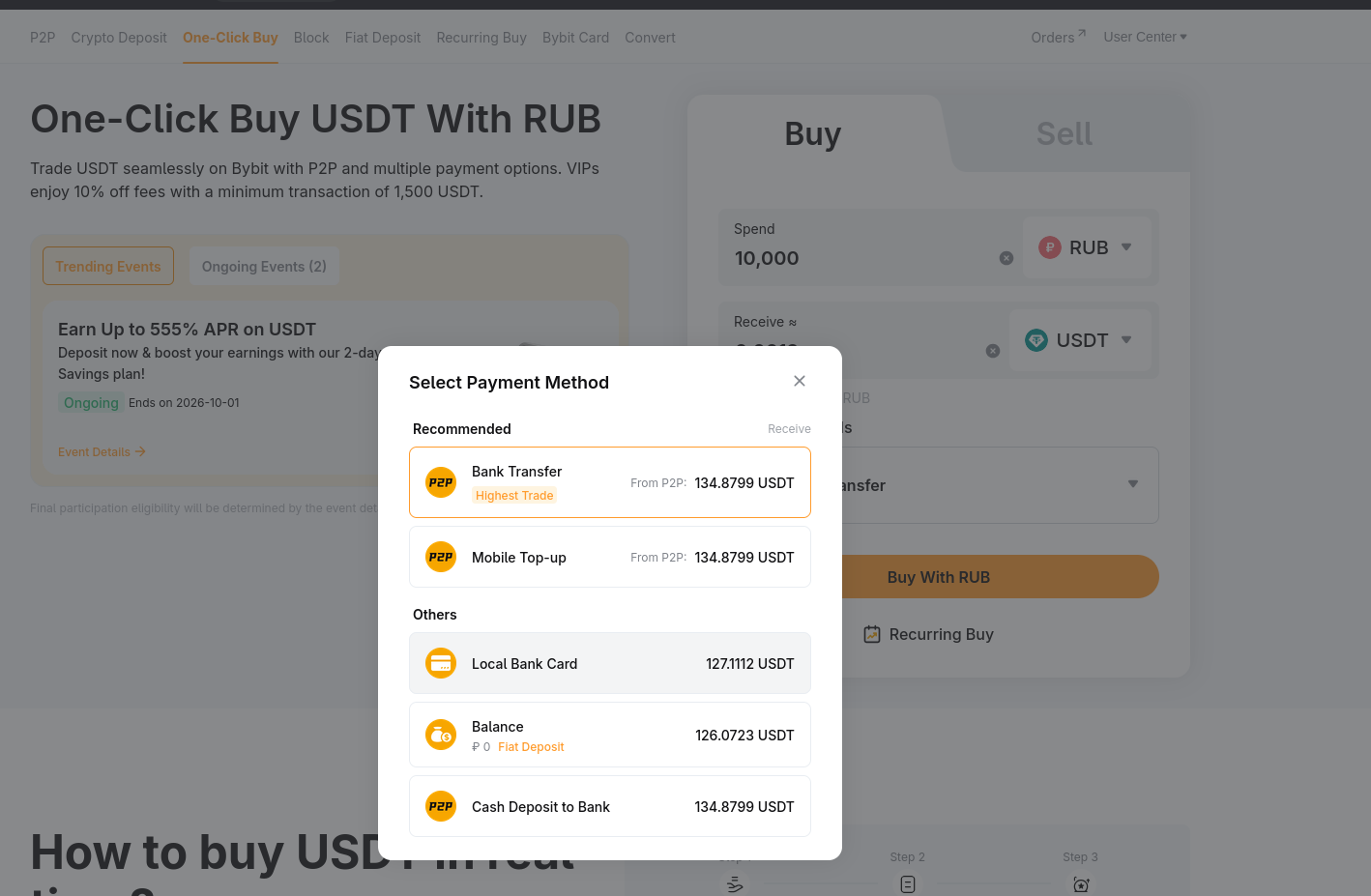Select the One-Click Buy tab
Image resolution: width=1371 pixels, height=896 pixels.
[230, 38]
